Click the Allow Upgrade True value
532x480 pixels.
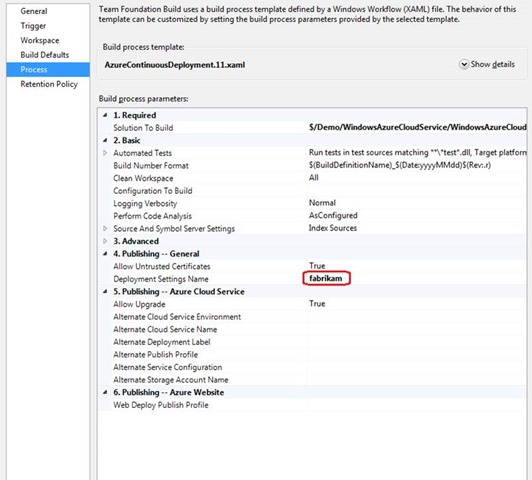pyautogui.click(x=317, y=304)
